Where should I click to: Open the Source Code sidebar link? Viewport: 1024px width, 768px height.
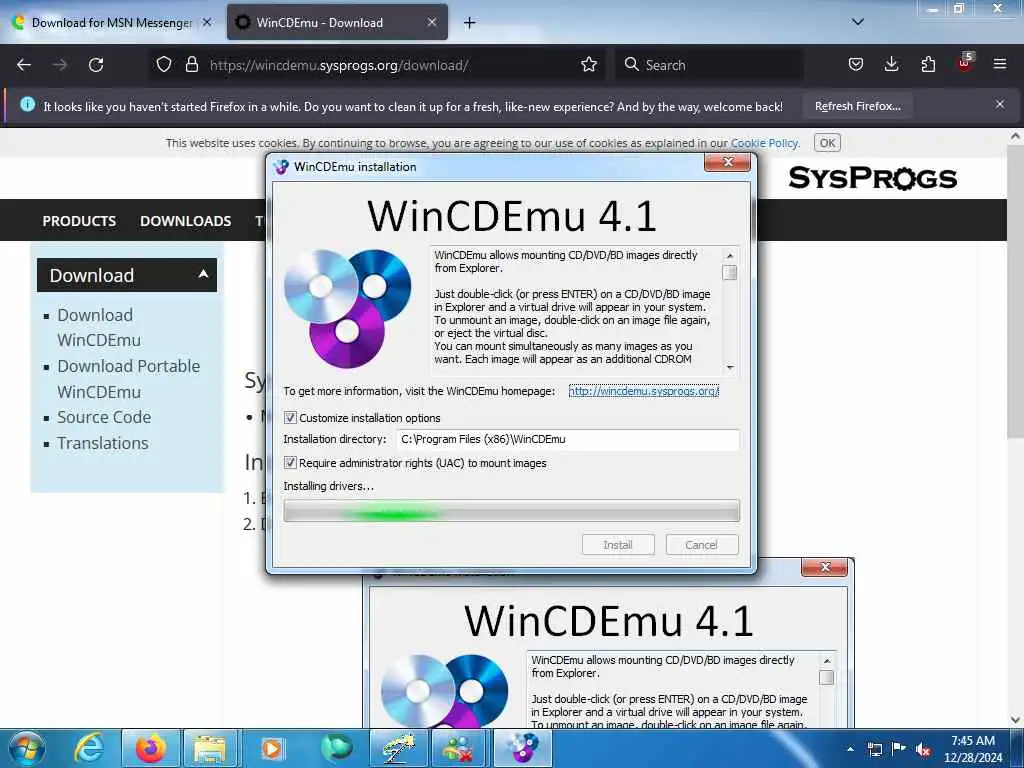[104, 417]
